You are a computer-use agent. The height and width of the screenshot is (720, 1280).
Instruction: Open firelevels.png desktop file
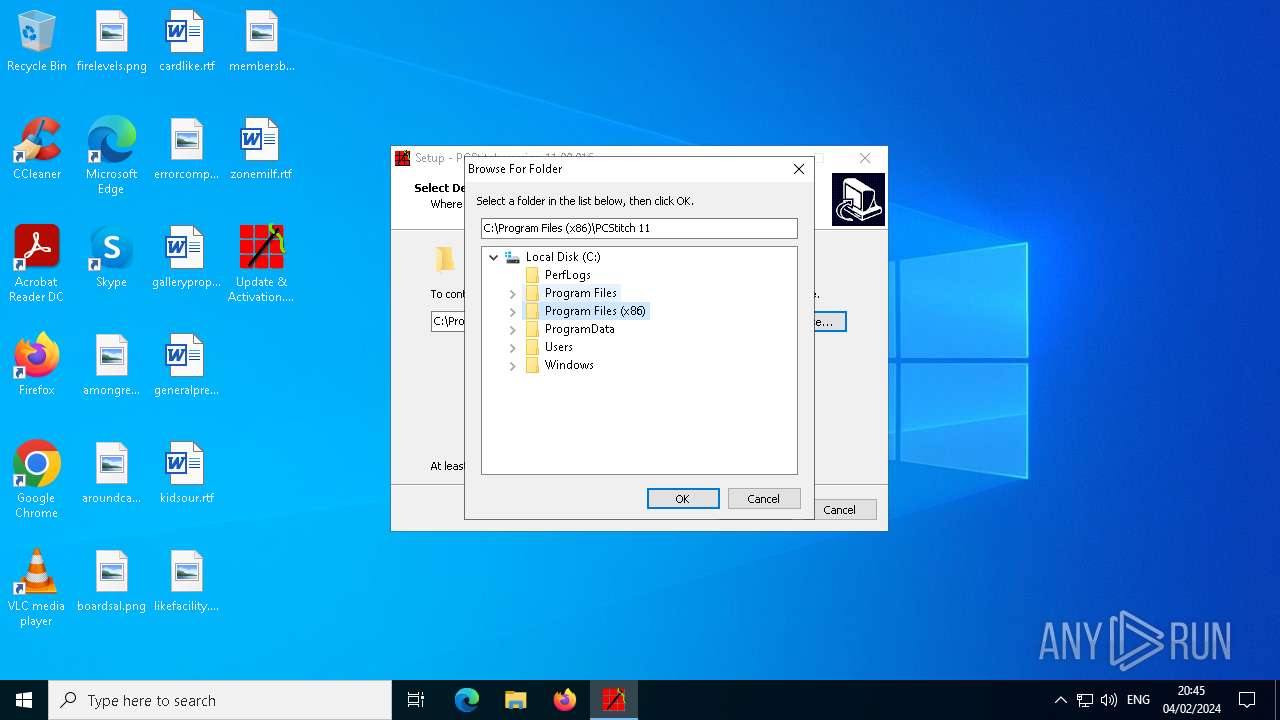(x=112, y=42)
